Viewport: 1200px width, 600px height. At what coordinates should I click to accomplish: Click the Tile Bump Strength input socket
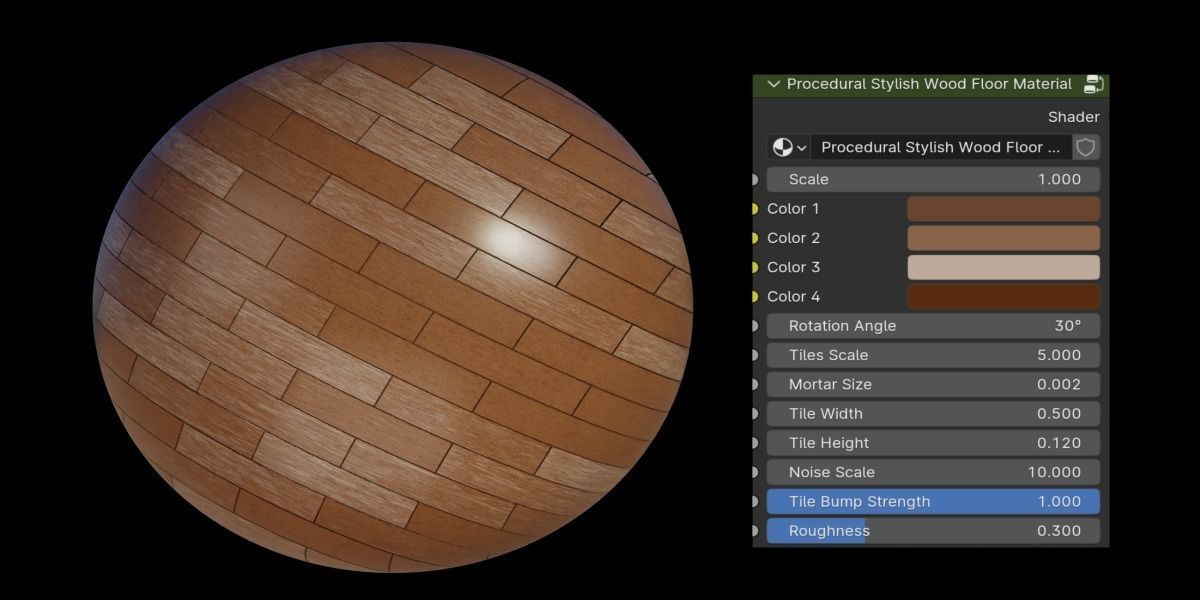(754, 501)
